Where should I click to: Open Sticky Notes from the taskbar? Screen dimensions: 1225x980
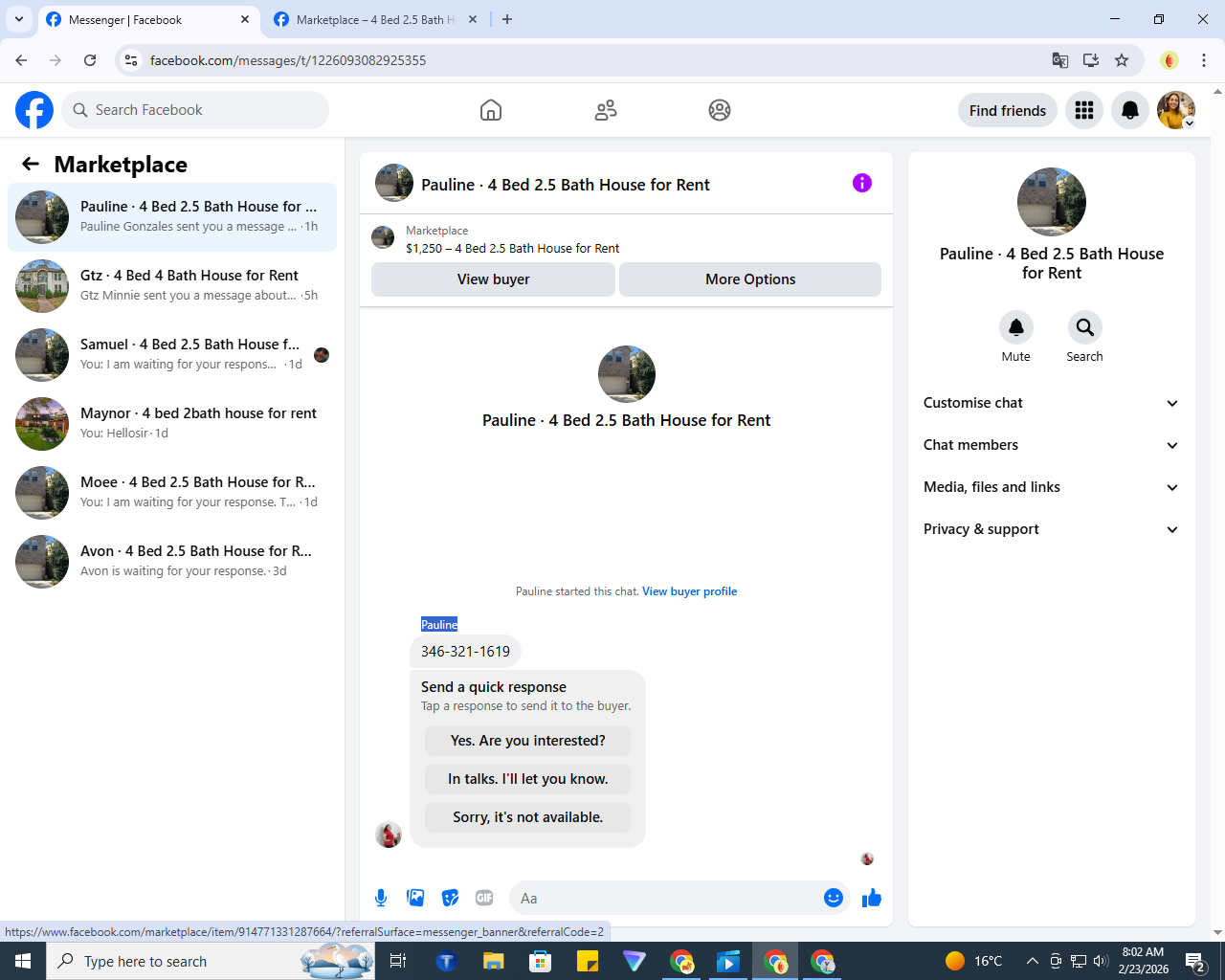pos(588,961)
